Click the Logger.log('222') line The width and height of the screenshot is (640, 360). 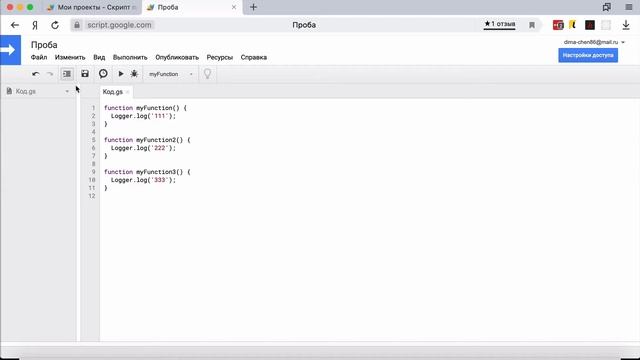tap(143, 148)
